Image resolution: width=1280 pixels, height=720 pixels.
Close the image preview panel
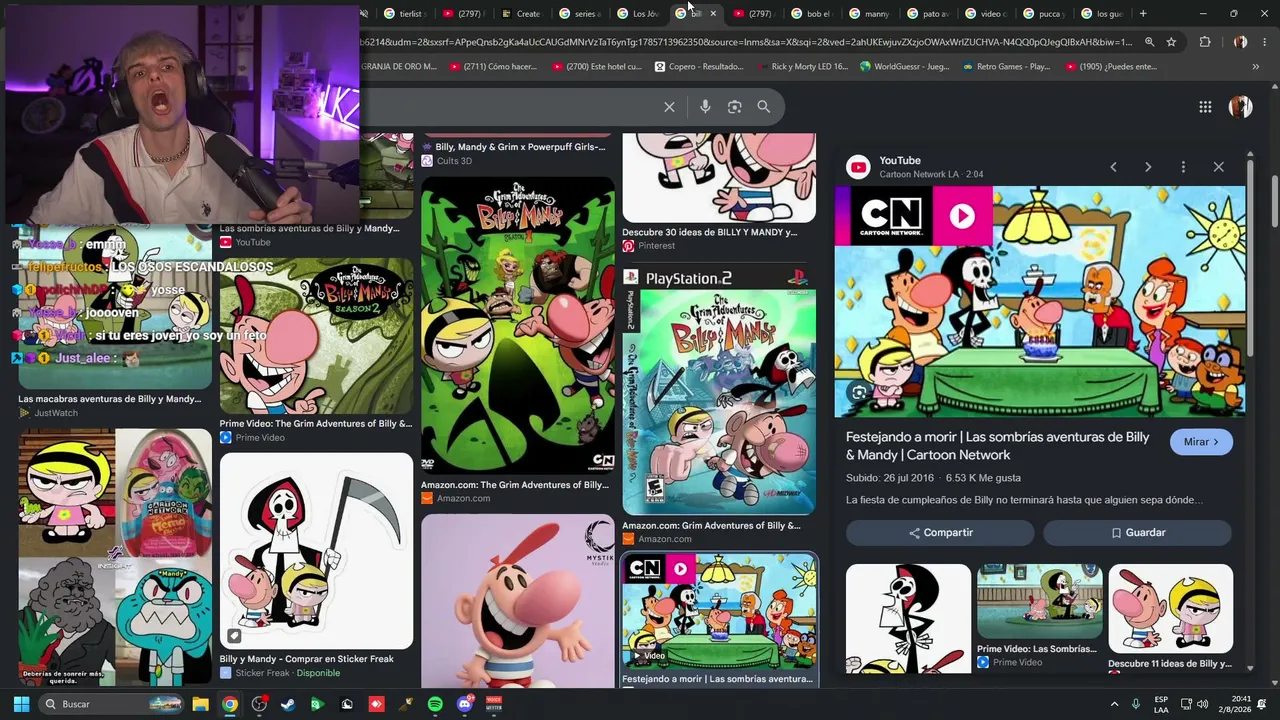click(1218, 167)
